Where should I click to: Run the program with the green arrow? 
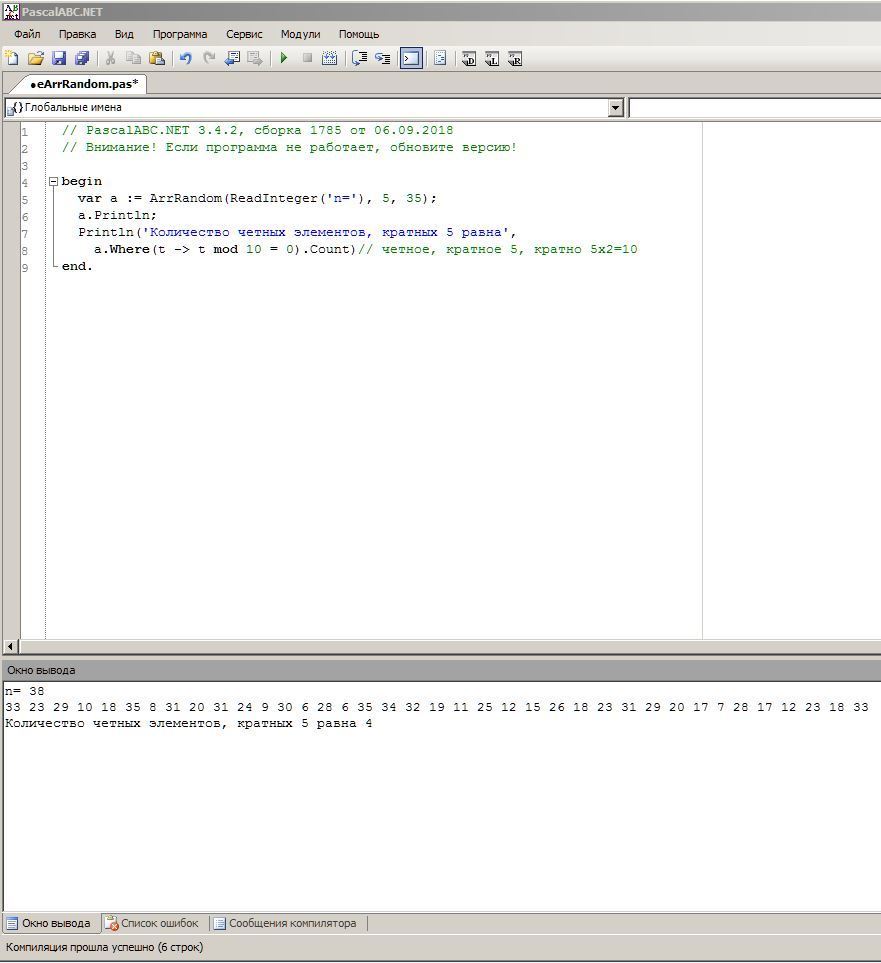284,59
